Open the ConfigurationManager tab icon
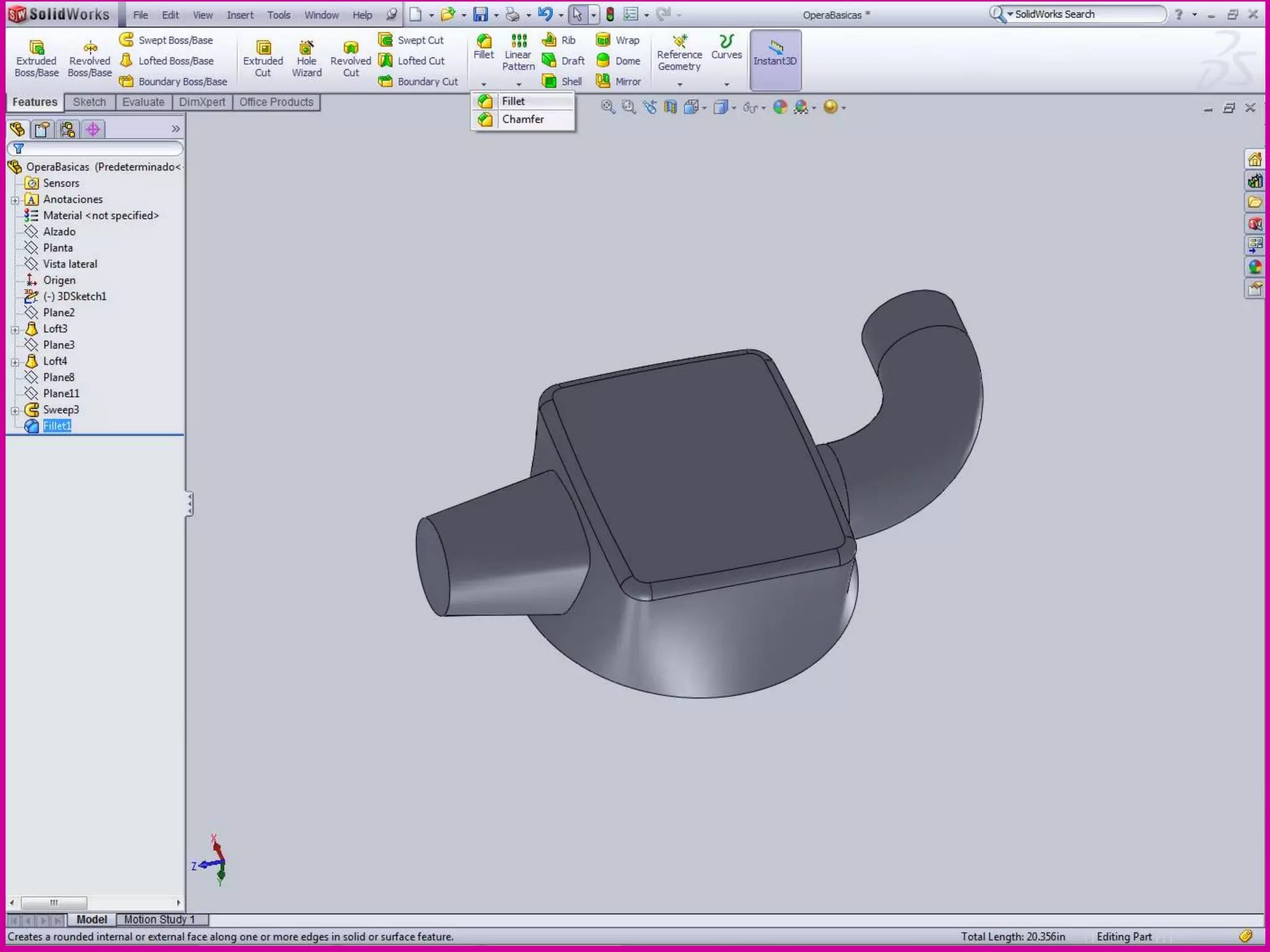Viewport: 1270px width, 952px height. coord(68,129)
